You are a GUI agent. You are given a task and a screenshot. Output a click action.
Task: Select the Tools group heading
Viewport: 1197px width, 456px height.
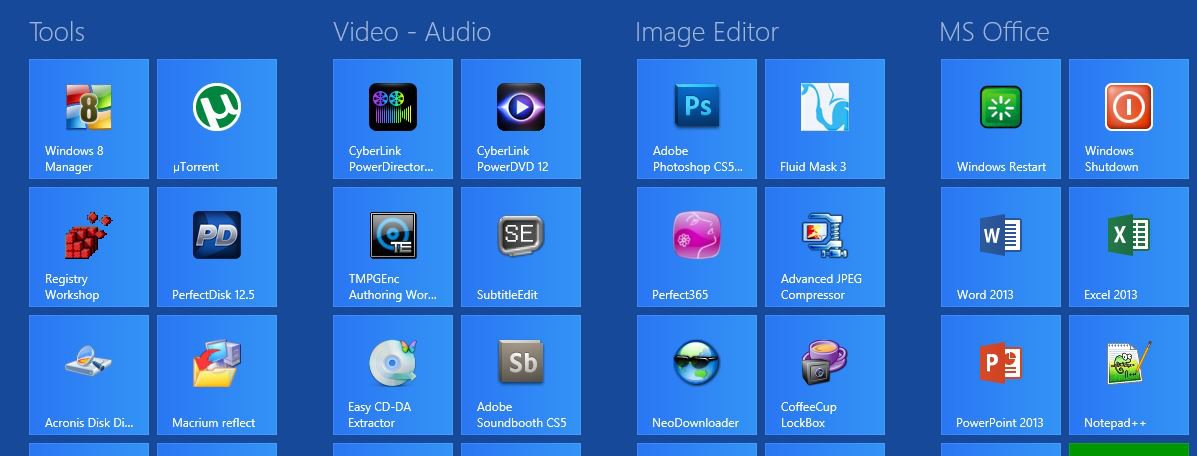[x=57, y=32]
